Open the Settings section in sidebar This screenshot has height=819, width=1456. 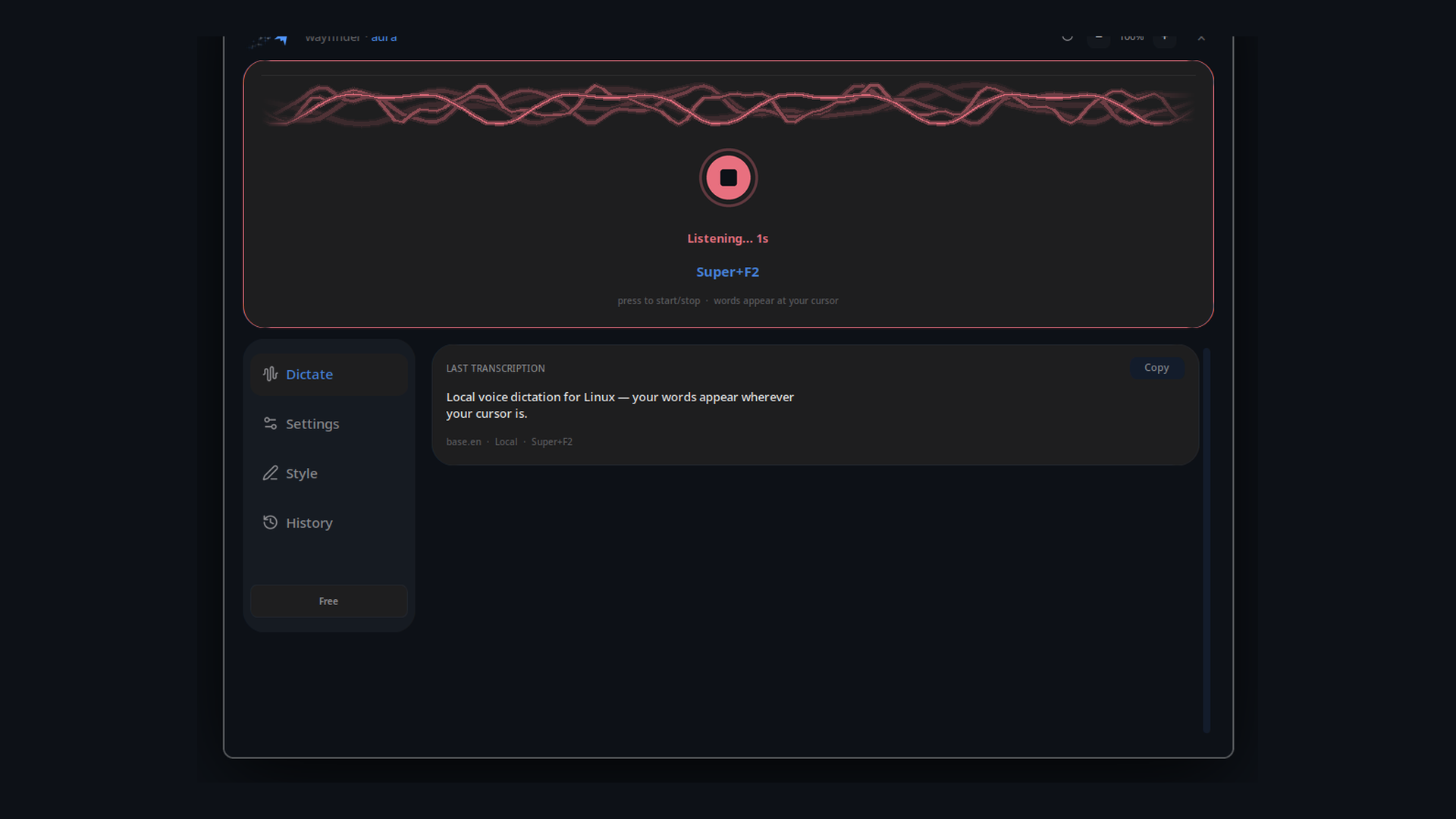tap(328, 424)
